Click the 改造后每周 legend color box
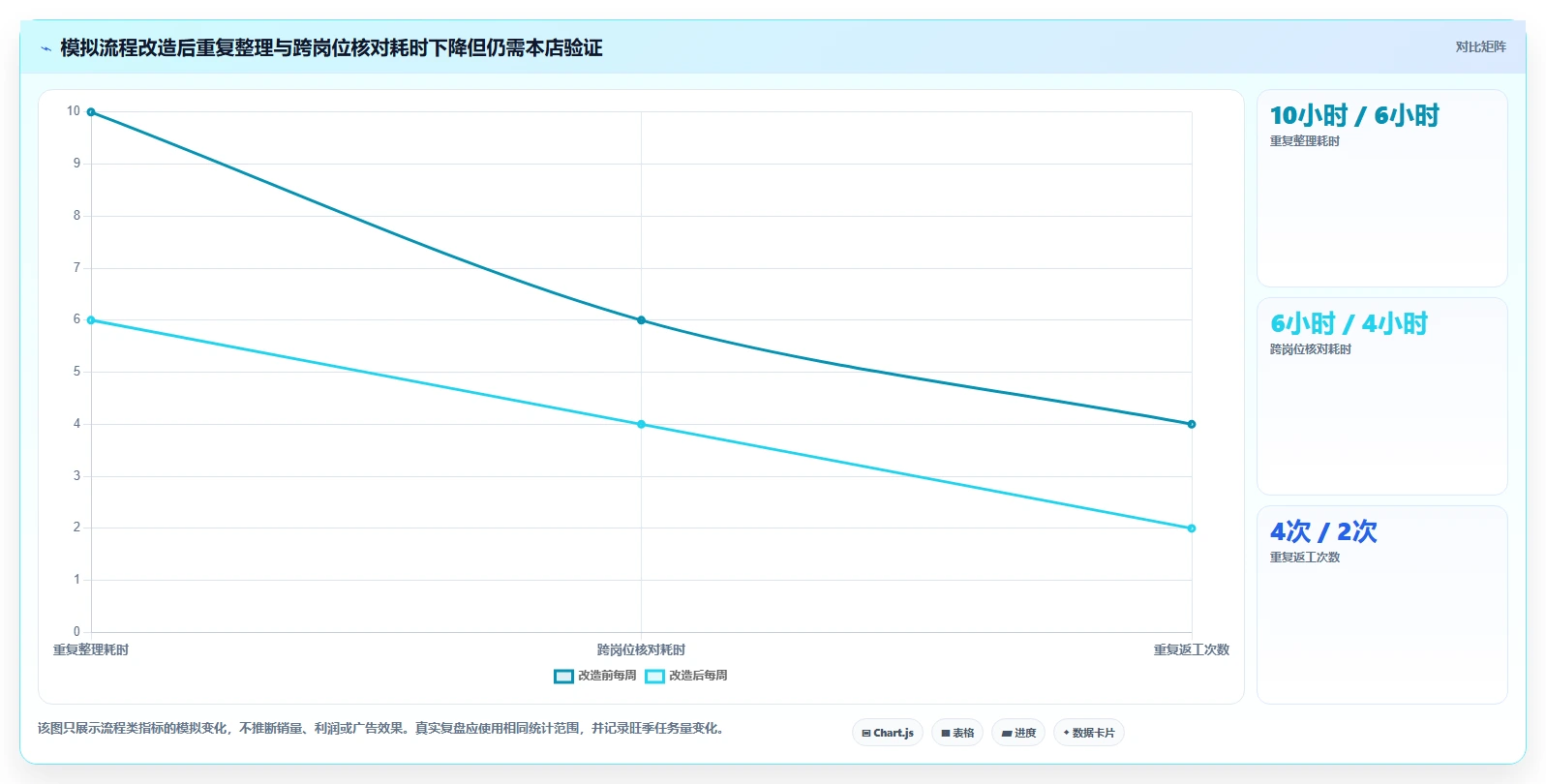 tap(654, 677)
